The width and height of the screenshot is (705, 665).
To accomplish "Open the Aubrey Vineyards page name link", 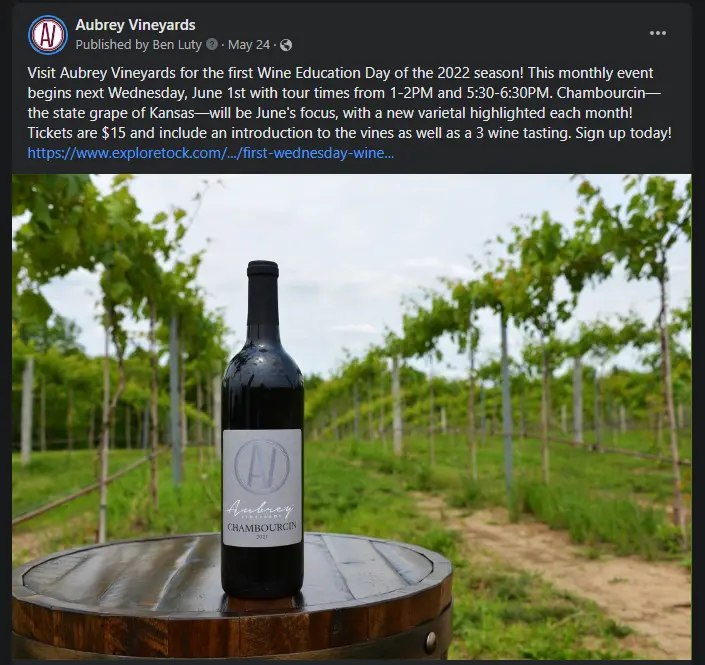I will 135,25.
